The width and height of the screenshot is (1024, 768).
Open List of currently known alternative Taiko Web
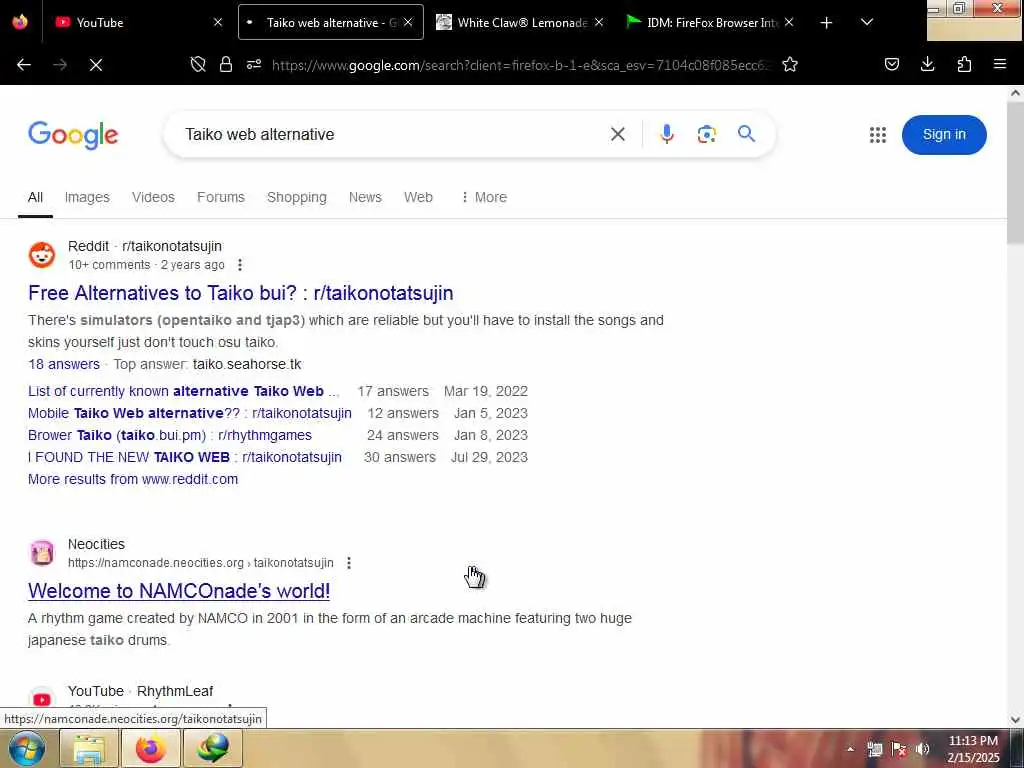coord(184,391)
